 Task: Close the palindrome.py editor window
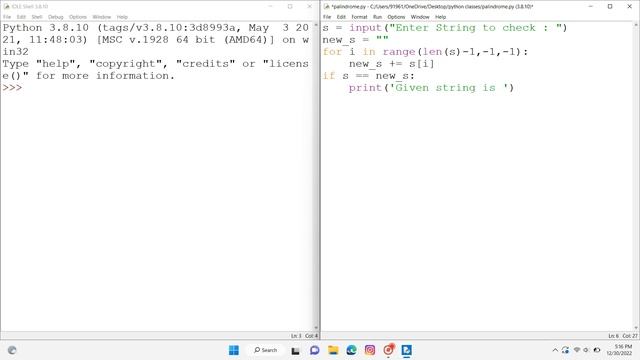[x=629, y=7]
